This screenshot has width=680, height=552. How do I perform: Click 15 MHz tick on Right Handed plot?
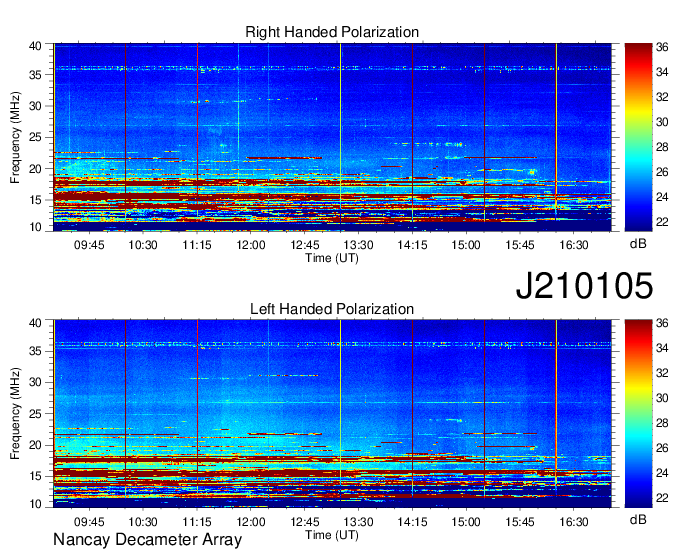[x=35, y=200]
